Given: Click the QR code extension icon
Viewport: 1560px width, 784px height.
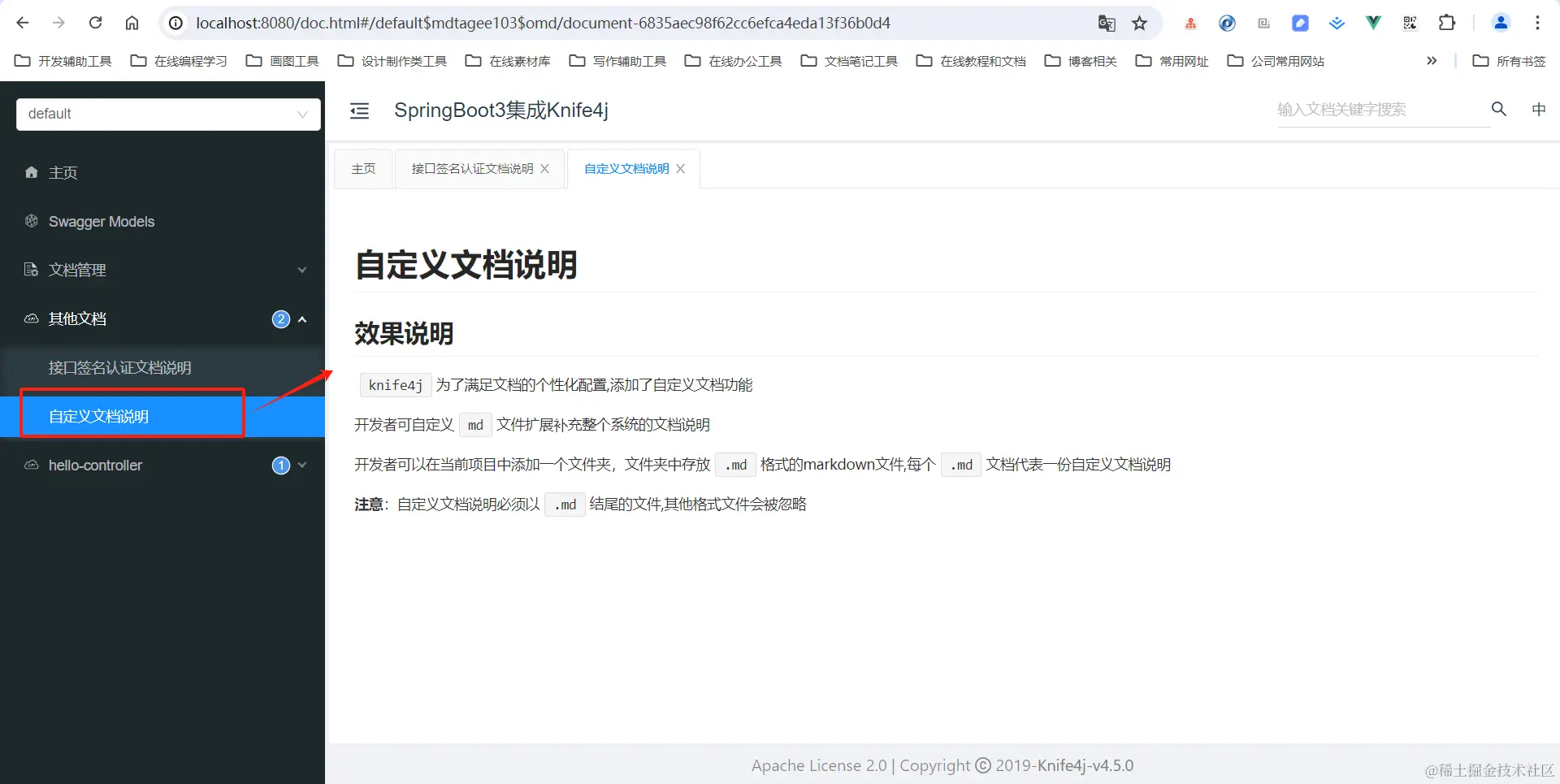Looking at the screenshot, I should 1410,23.
